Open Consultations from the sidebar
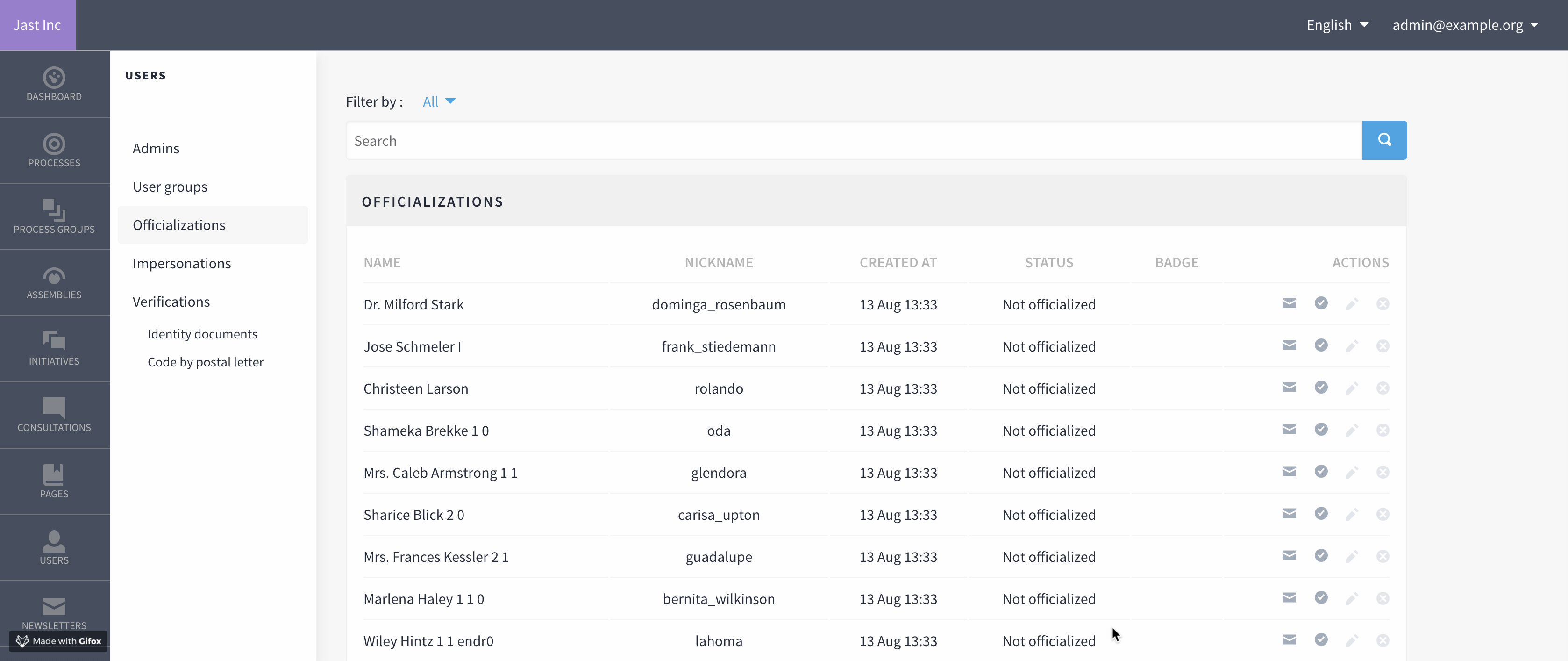Image resolution: width=1568 pixels, height=661 pixels. (54, 416)
